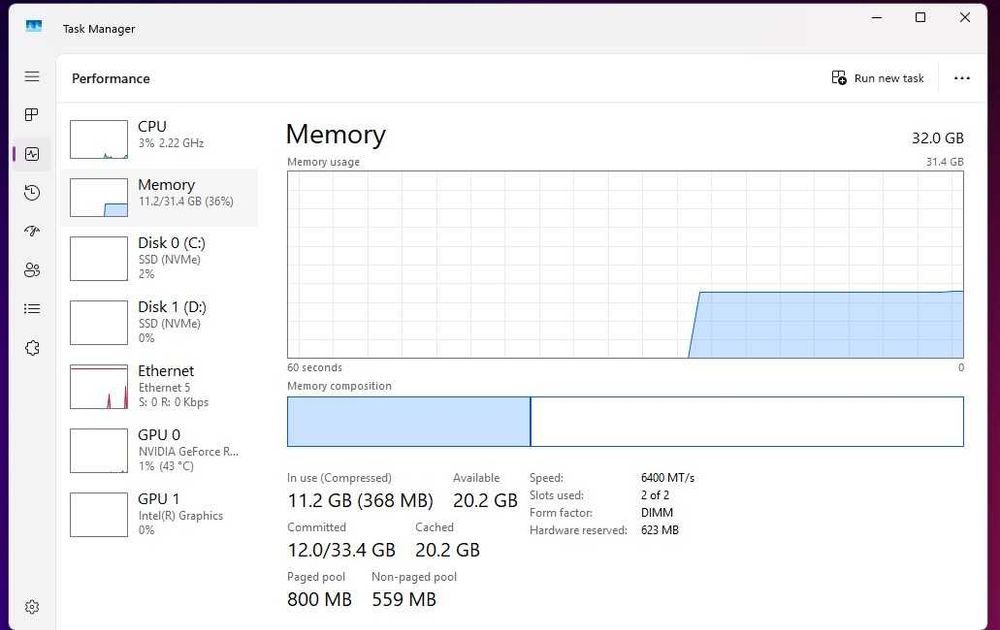Image resolution: width=1000 pixels, height=630 pixels.
Task: Open the Ethernet performance graph
Action: click(160, 386)
